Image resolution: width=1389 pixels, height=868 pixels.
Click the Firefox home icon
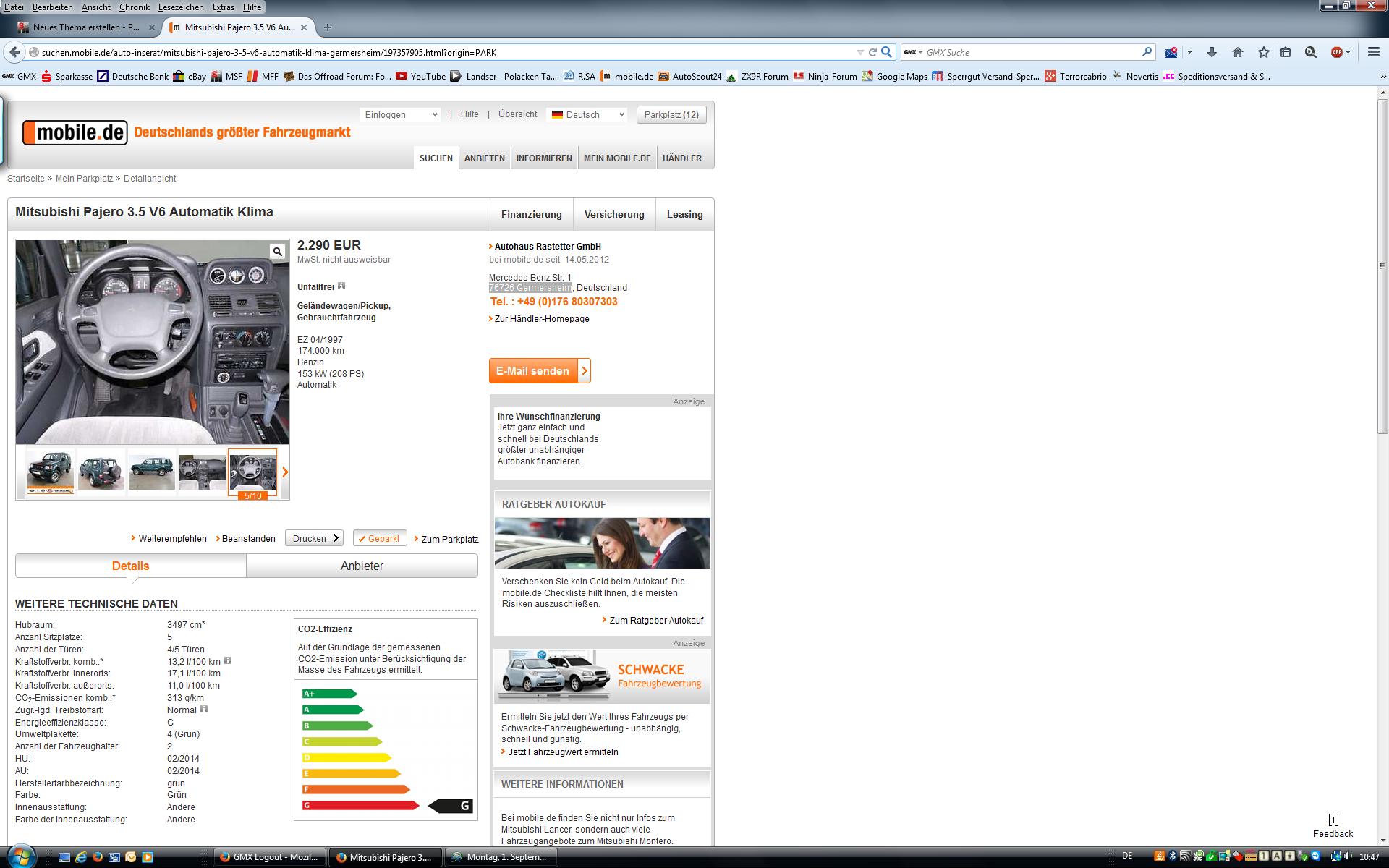pyautogui.click(x=1238, y=52)
